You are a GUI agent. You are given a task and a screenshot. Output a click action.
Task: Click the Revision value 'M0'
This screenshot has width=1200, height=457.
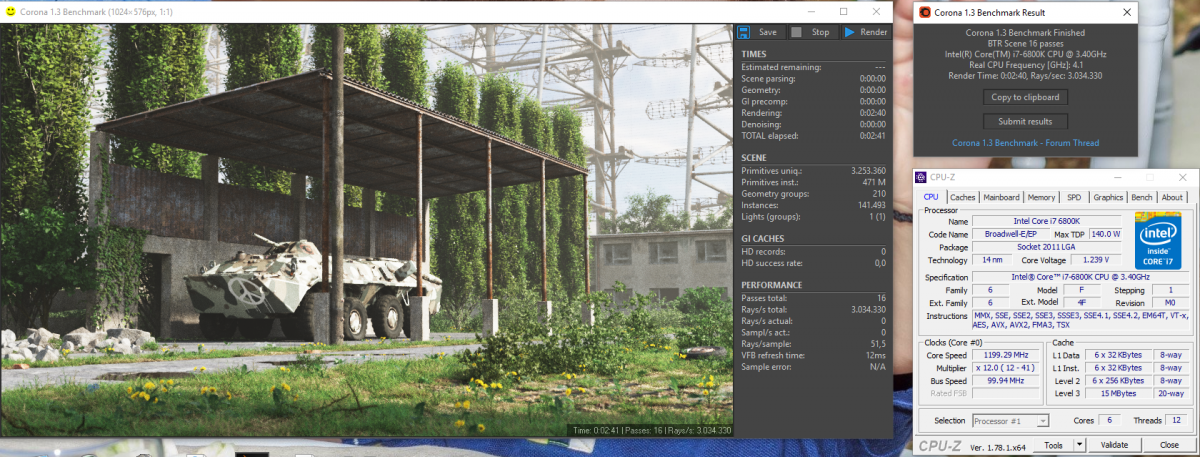click(x=1169, y=302)
